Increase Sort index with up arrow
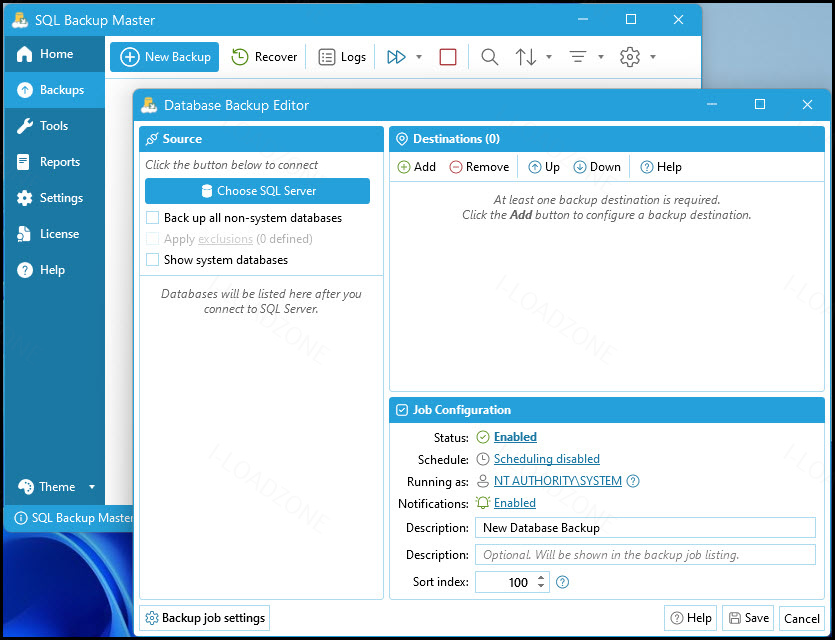The height and width of the screenshot is (640, 835). 541,577
